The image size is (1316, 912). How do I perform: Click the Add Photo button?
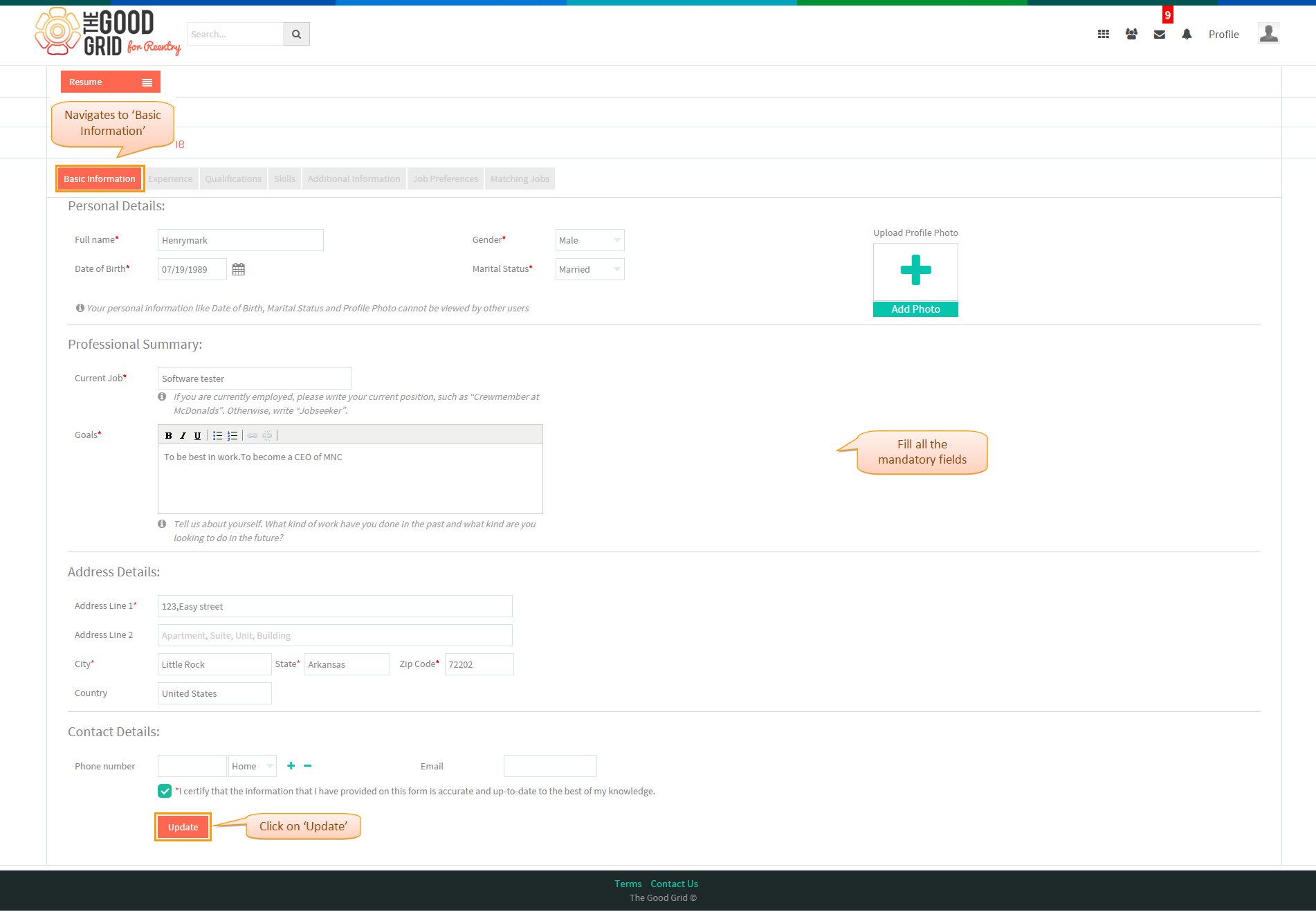[x=915, y=309]
